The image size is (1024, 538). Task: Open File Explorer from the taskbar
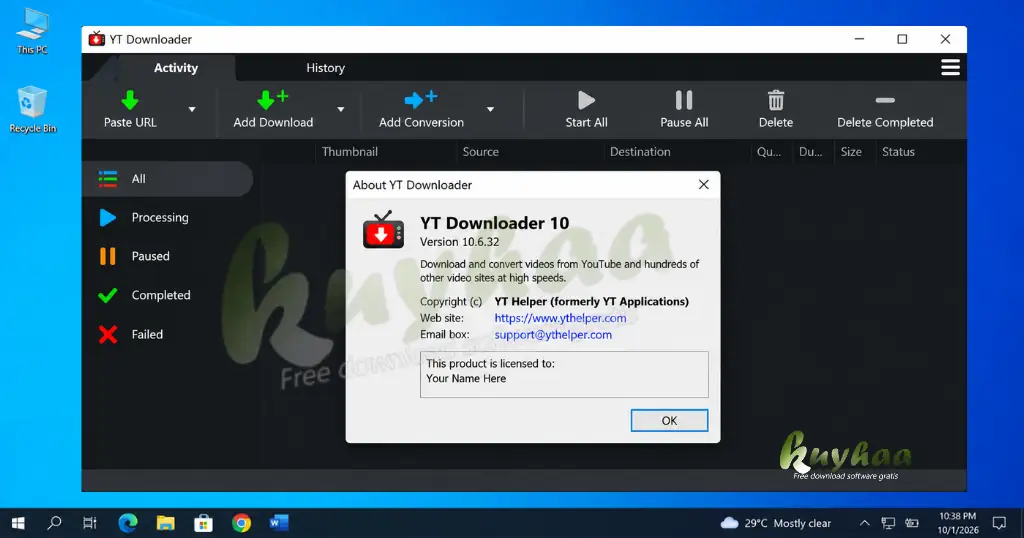(165, 523)
